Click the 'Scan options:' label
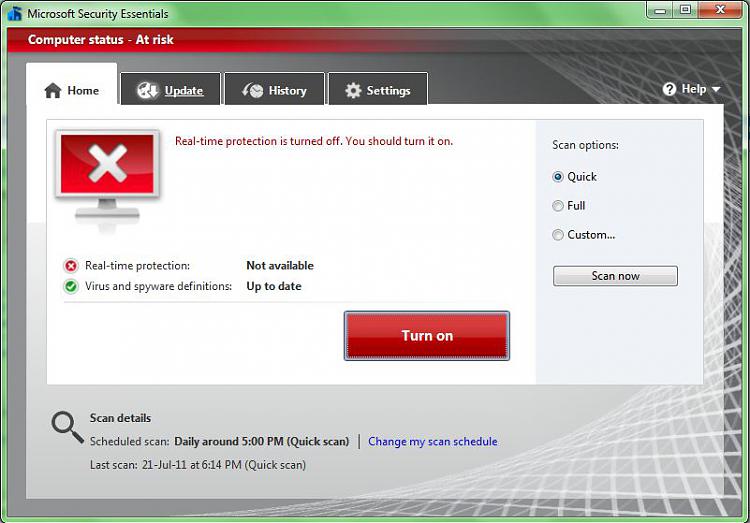This screenshot has width=750, height=523. (x=585, y=145)
